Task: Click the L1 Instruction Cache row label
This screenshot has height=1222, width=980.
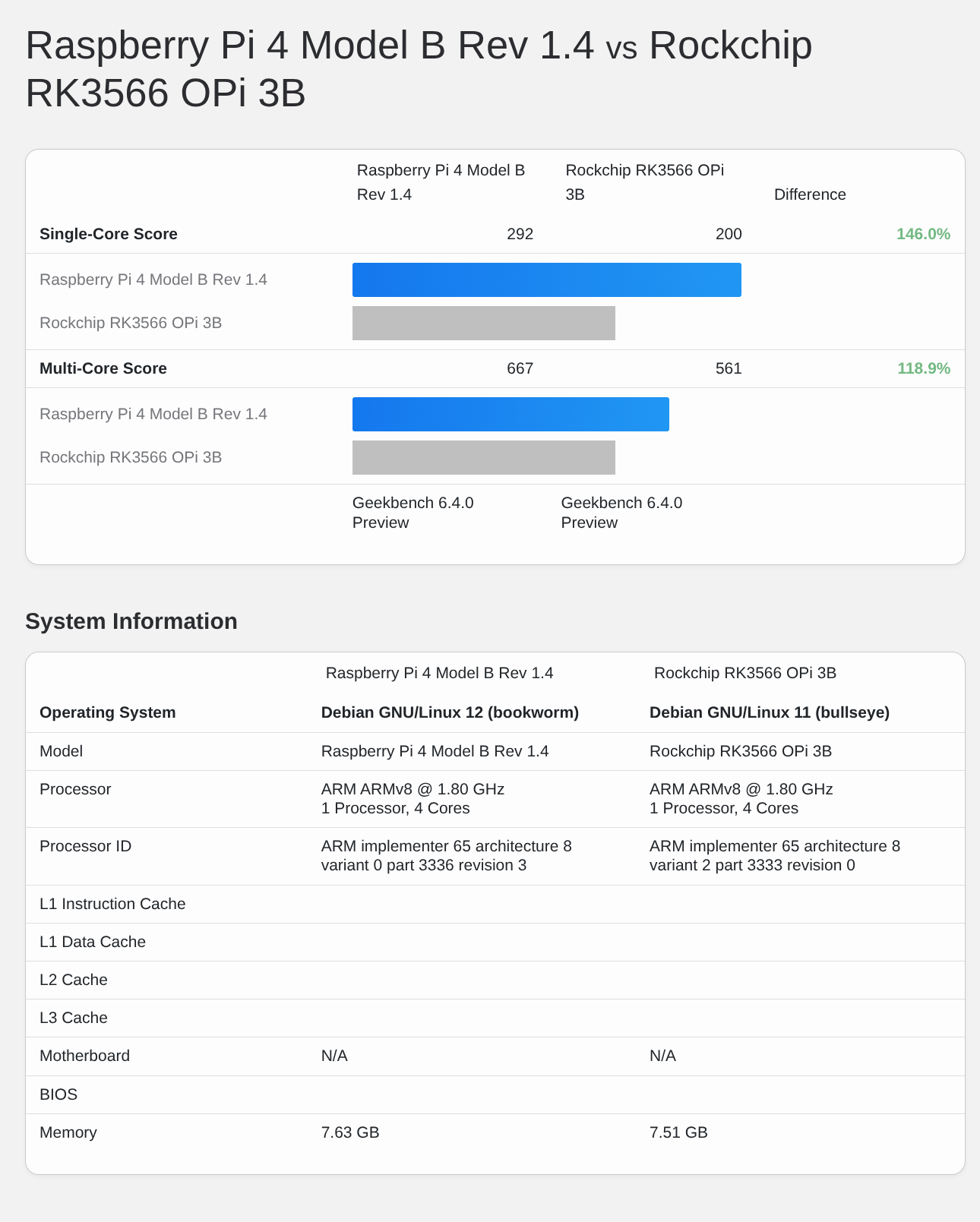Action: click(112, 904)
